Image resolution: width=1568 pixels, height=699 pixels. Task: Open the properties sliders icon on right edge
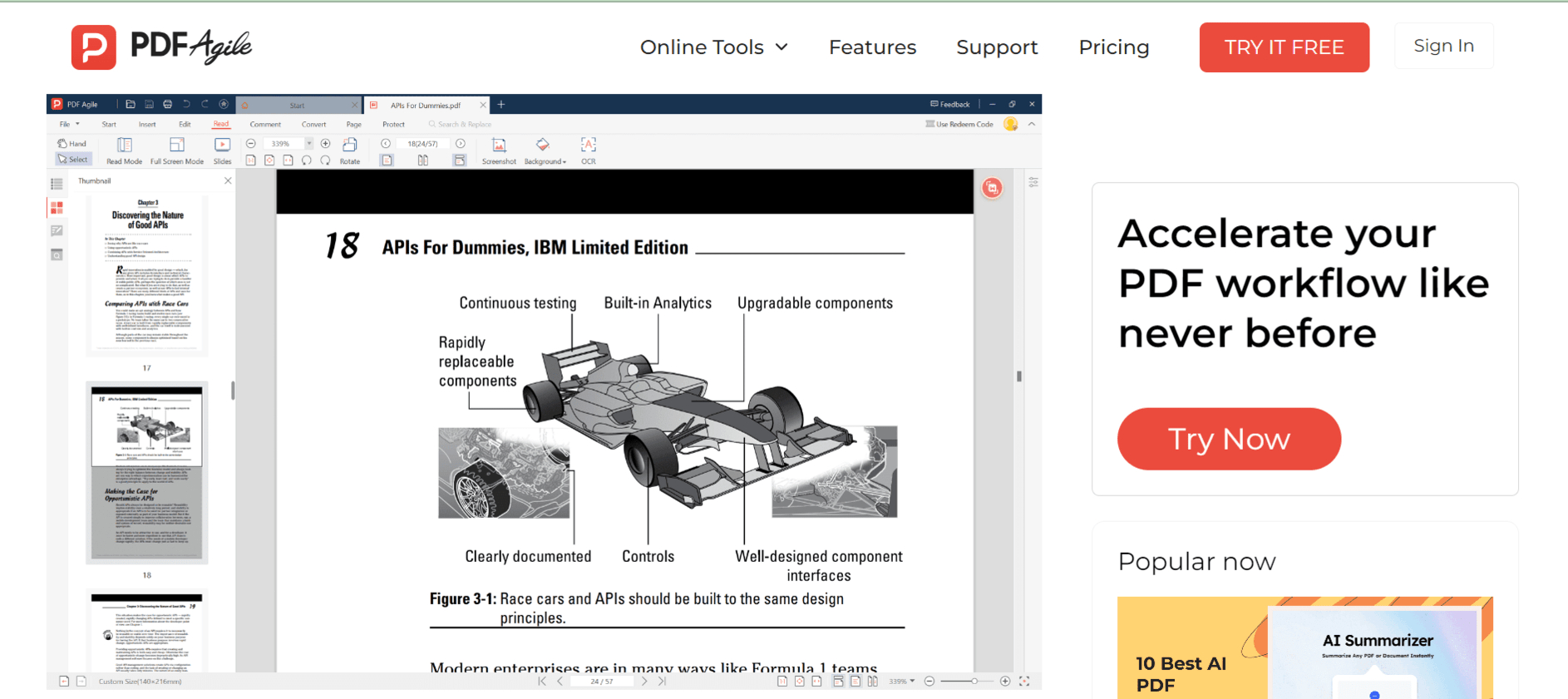coord(1033,182)
